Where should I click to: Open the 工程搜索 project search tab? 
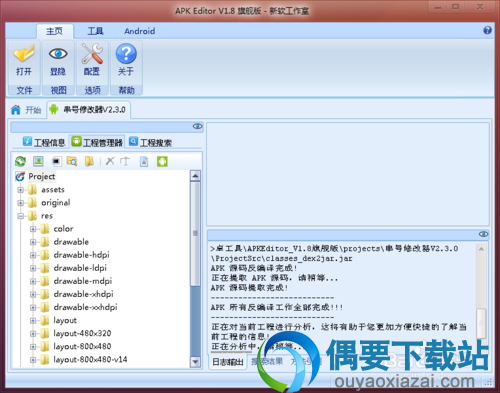click(151, 142)
